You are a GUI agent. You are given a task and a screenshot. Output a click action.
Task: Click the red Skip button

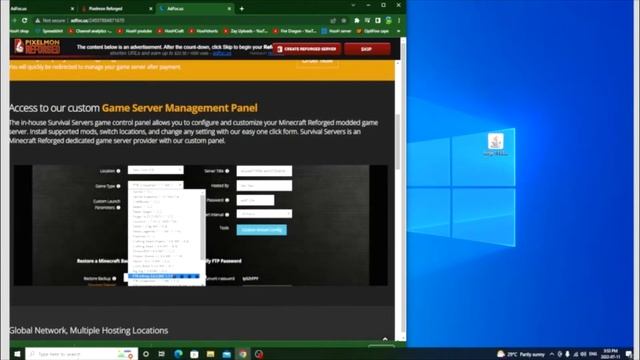pyautogui.click(x=367, y=49)
